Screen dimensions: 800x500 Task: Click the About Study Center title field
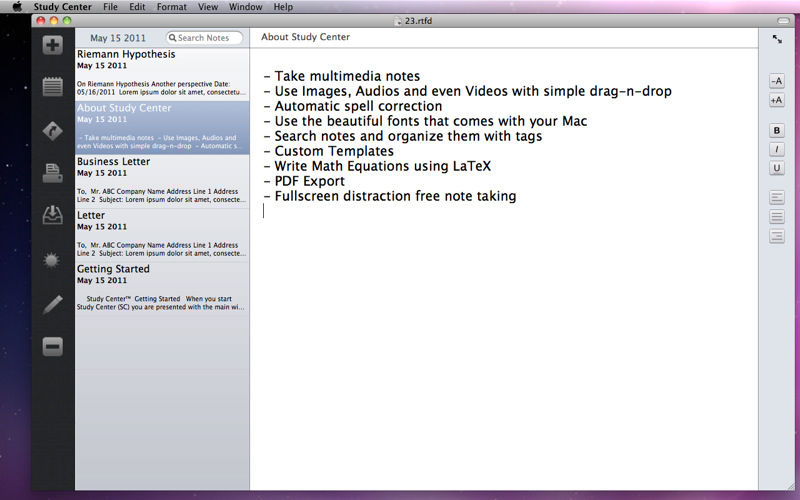(306, 37)
